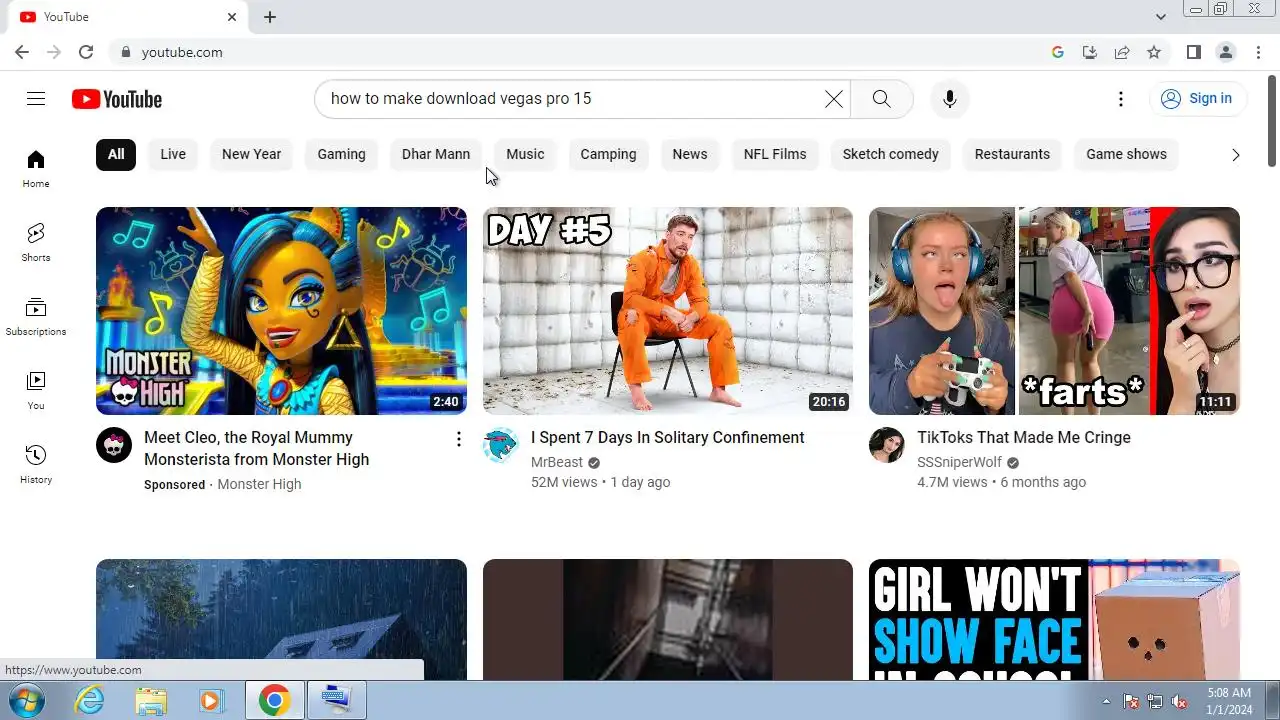Viewport: 1280px width, 720px height.
Task: Select the Dhar Mann filter chip
Action: pyautogui.click(x=436, y=154)
